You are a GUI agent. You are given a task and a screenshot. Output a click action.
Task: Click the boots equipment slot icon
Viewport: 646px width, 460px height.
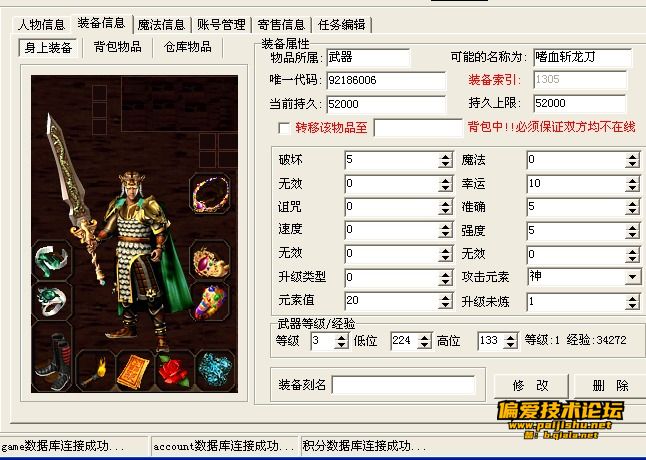(51, 357)
